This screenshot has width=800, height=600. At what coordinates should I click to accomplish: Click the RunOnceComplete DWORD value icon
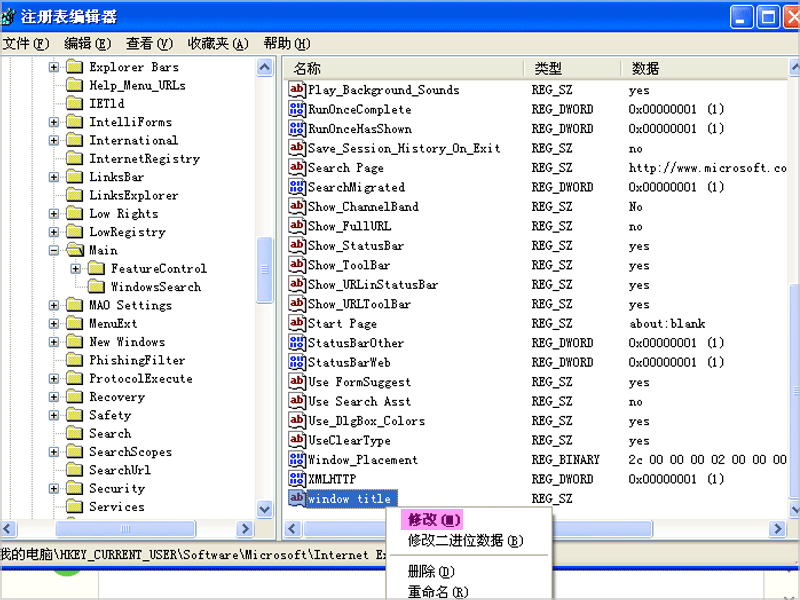296,109
